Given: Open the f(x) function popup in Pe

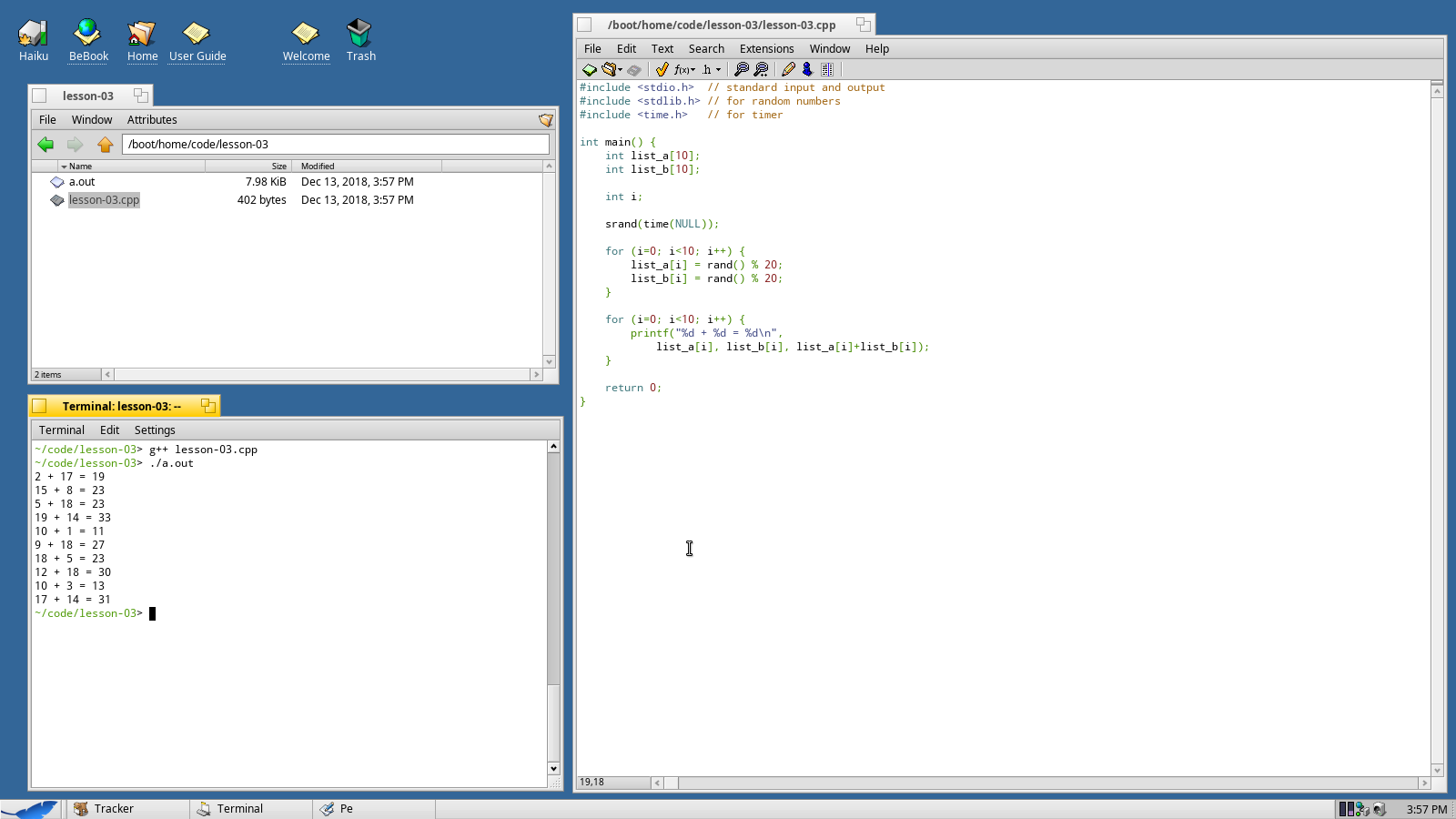Looking at the screenshot, I should (684, 69).
